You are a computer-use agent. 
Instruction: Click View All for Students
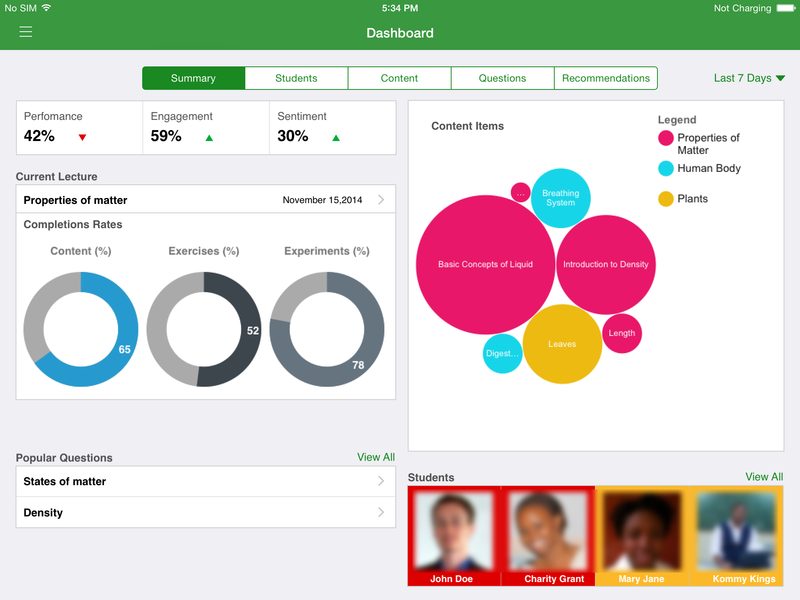click(764, 477)
